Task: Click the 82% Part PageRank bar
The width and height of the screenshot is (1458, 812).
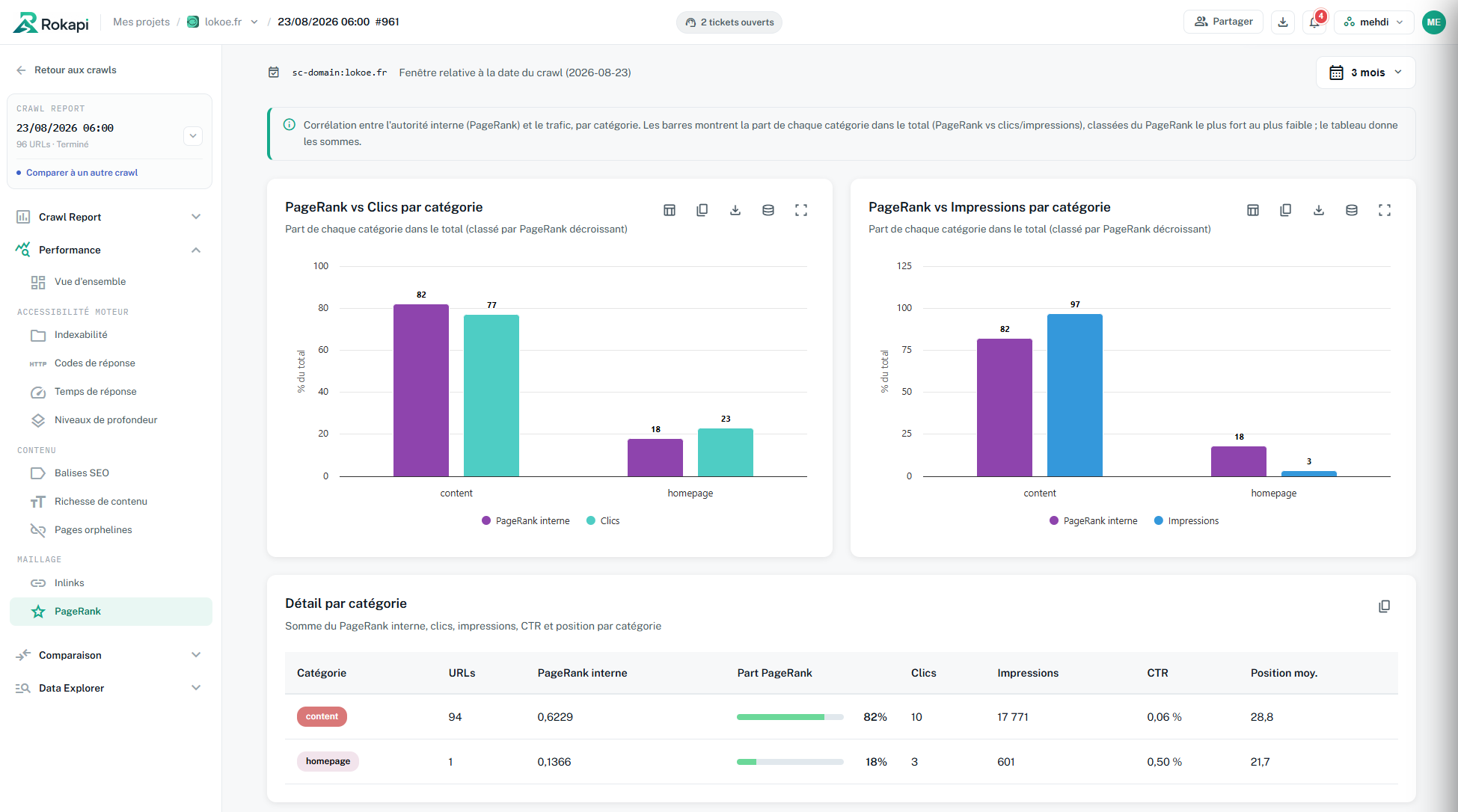Action: [x=790, y=717]
